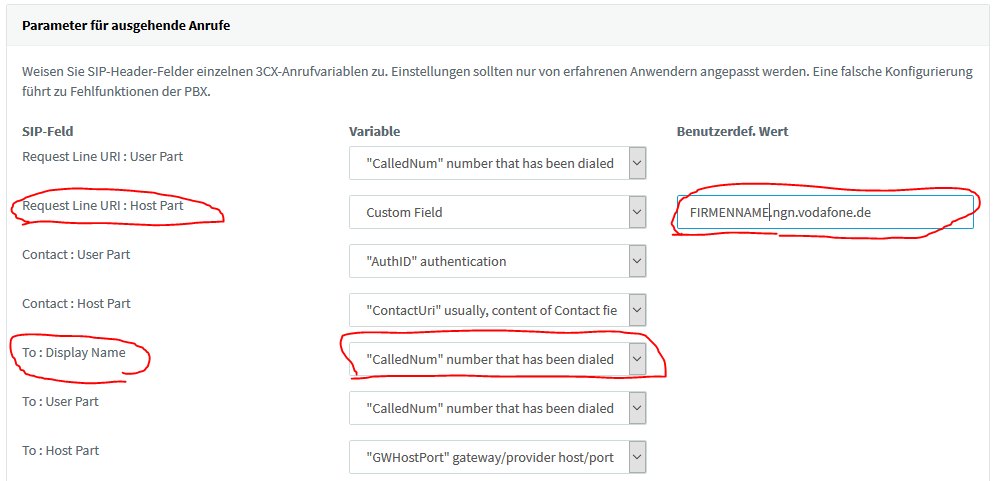Open Request Line URI User Part variable dropdown
The width and height of the screenshot is (997, 481).
(x=497, y=163)
